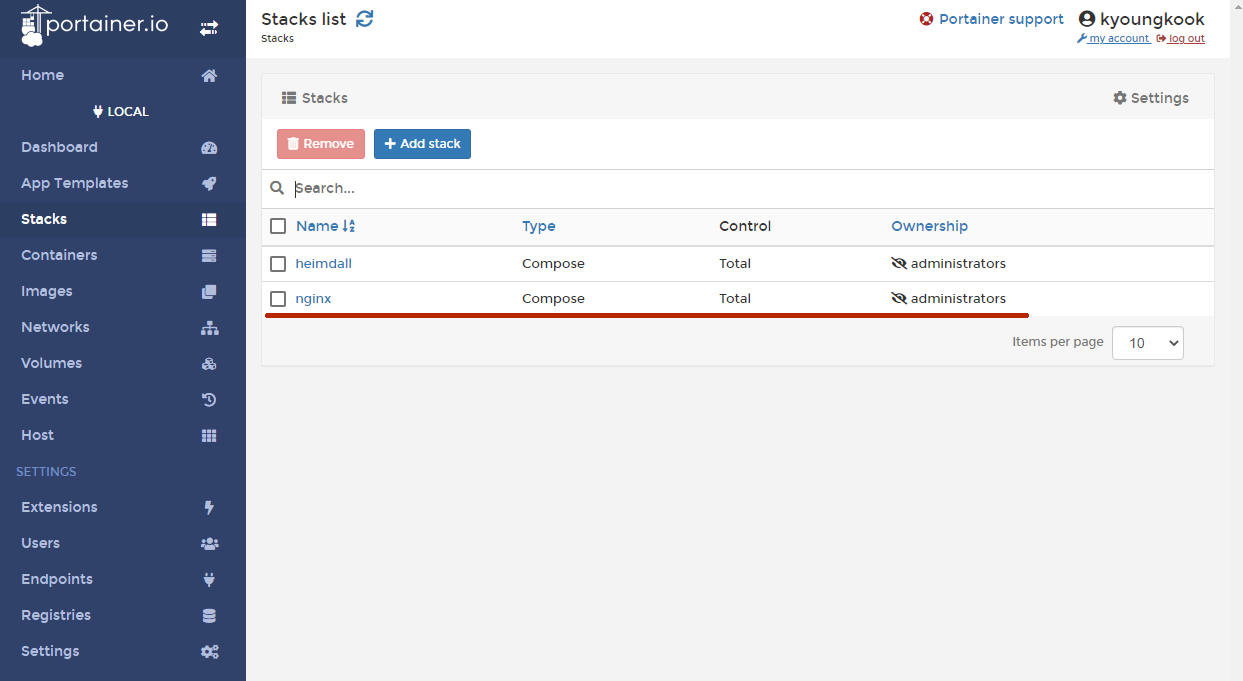Click the Add stack button
Viewport: 1243px width, 681px height.
point(422,144)
